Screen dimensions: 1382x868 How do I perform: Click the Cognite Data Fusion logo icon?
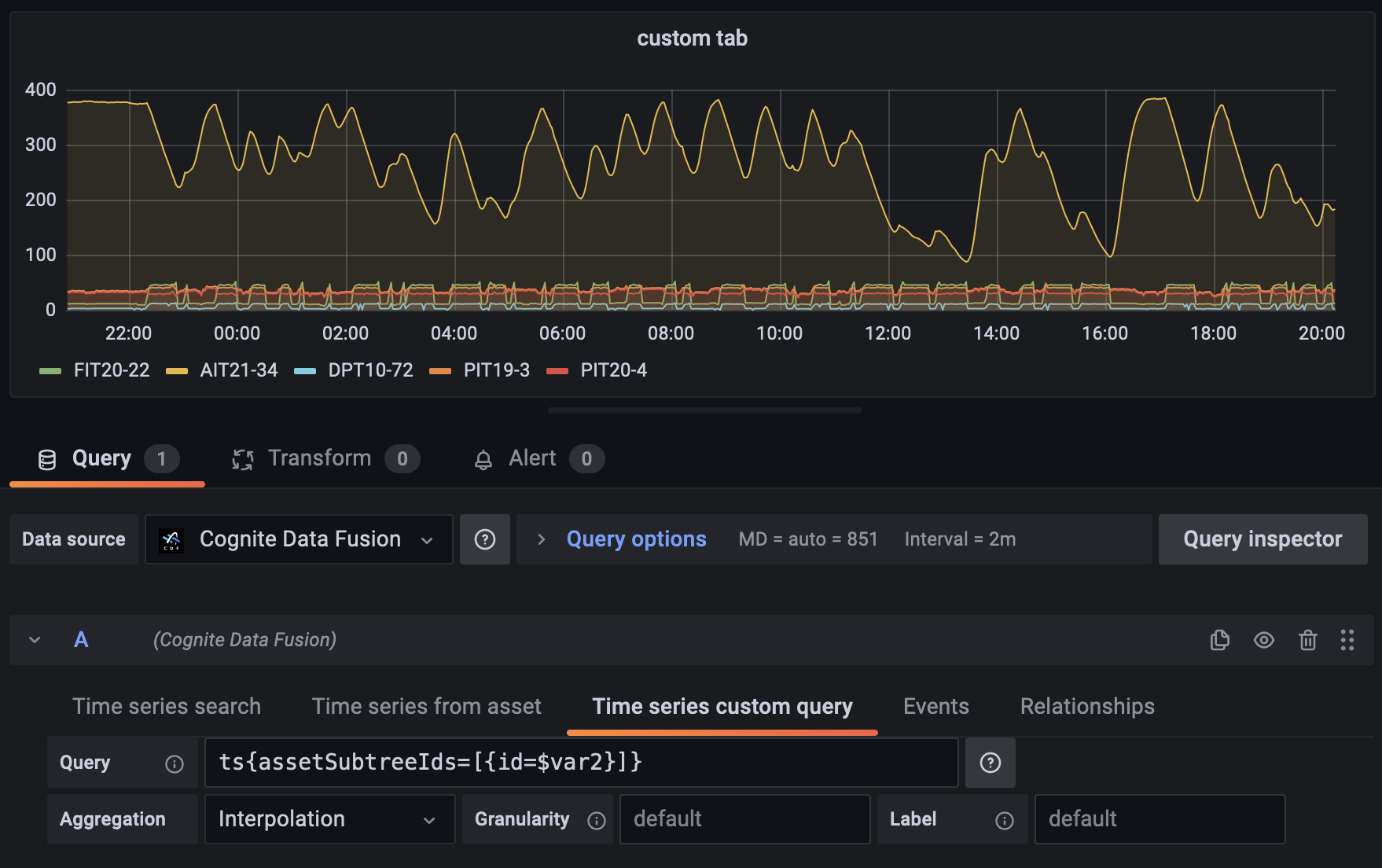pyautogui.click(x=172, y=539)
